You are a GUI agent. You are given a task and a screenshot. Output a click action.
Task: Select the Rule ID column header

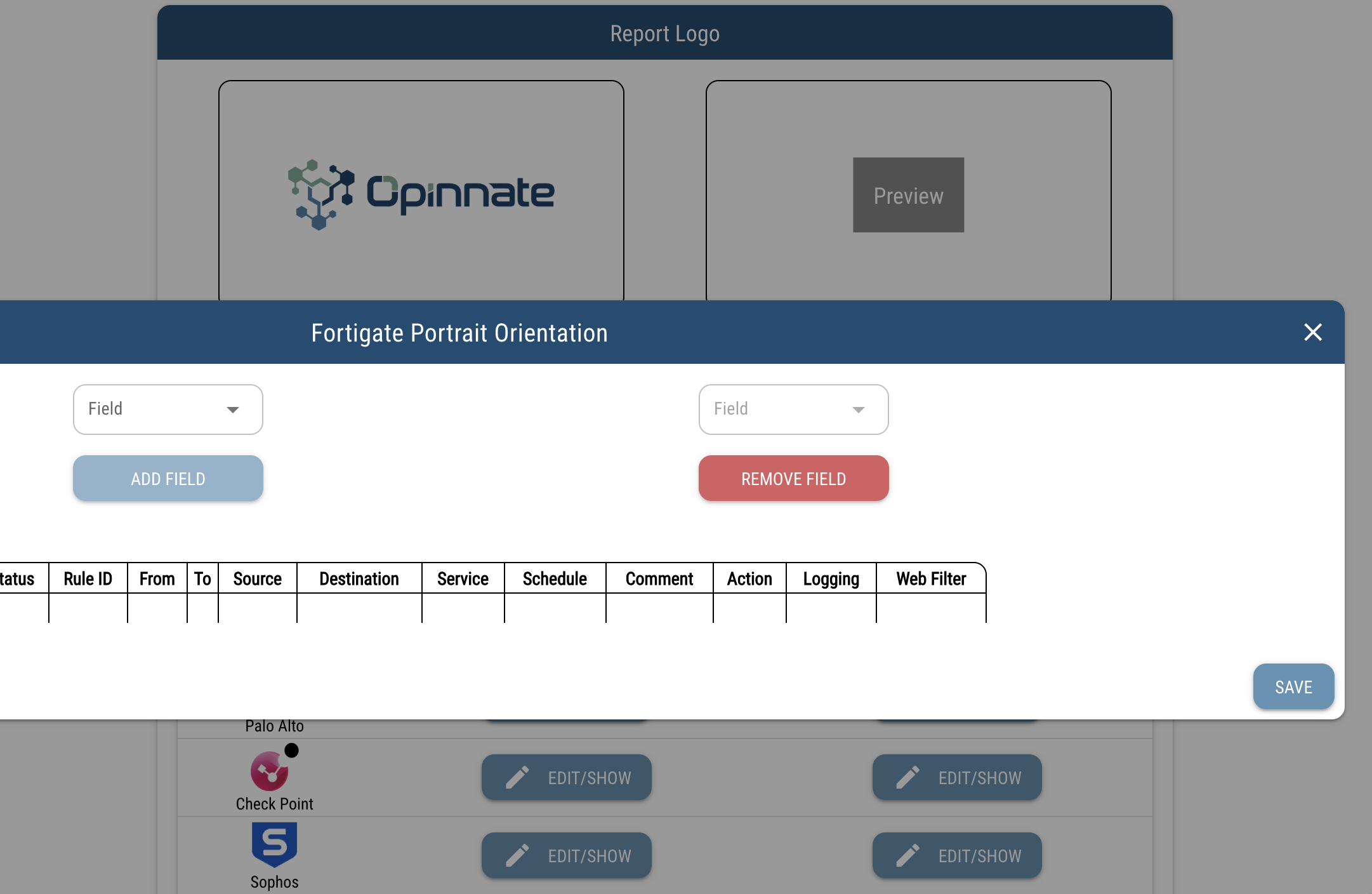[x=88, y=578]
